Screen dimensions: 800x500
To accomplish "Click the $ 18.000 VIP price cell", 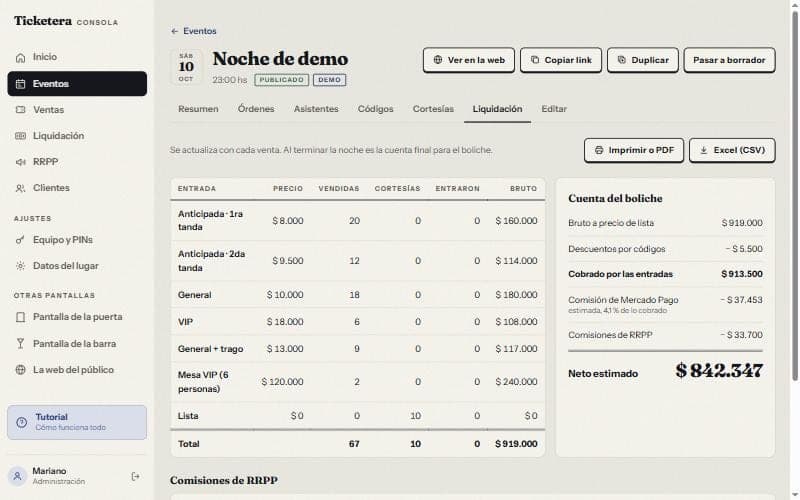I will 285,322.
